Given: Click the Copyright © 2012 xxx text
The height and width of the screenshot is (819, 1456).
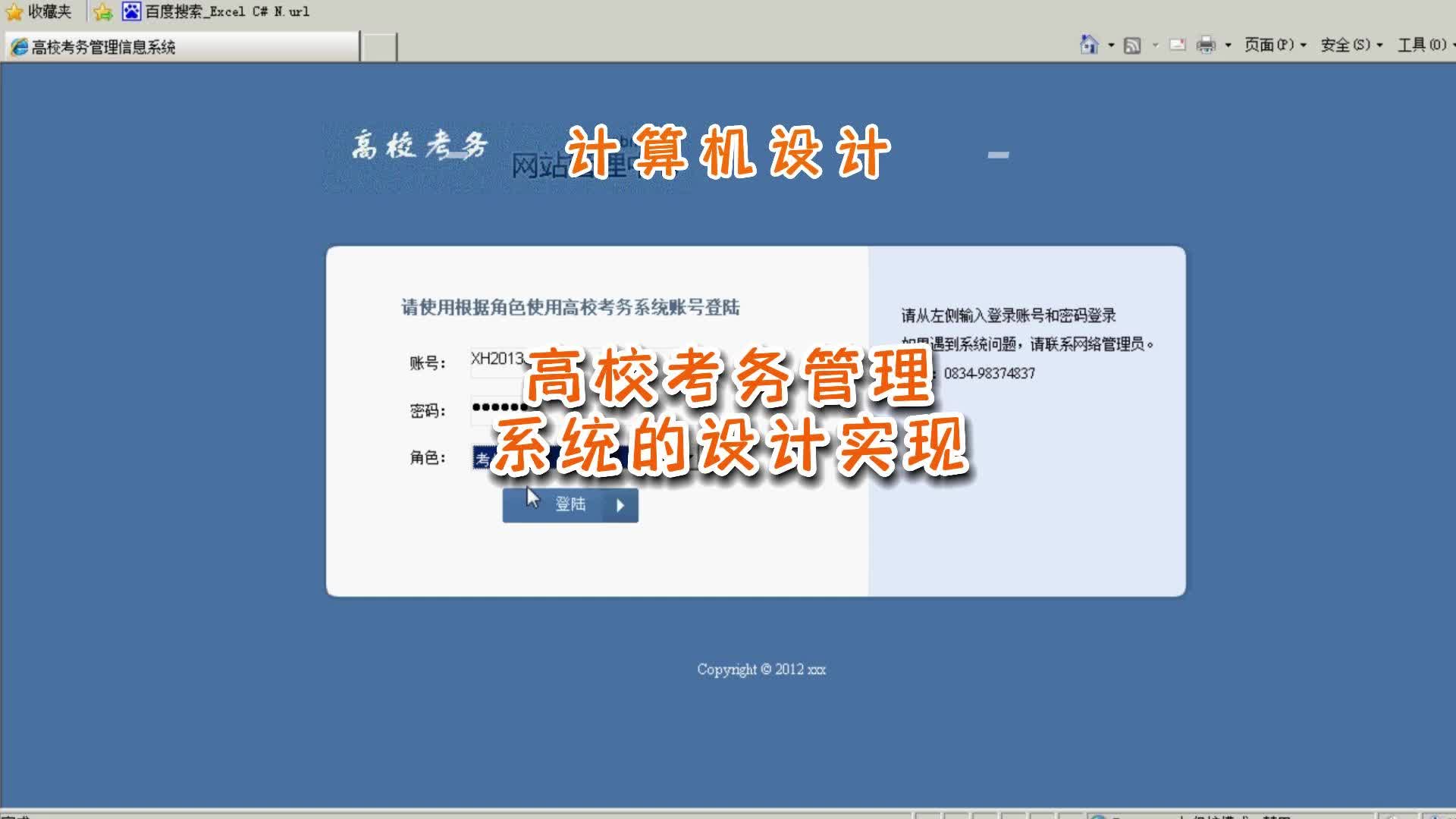Looking at the screenshot, I should 761,670.
